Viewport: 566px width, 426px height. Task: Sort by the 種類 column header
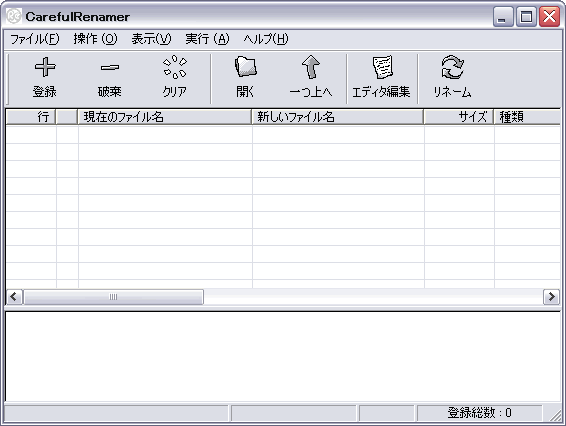point(527,117)
